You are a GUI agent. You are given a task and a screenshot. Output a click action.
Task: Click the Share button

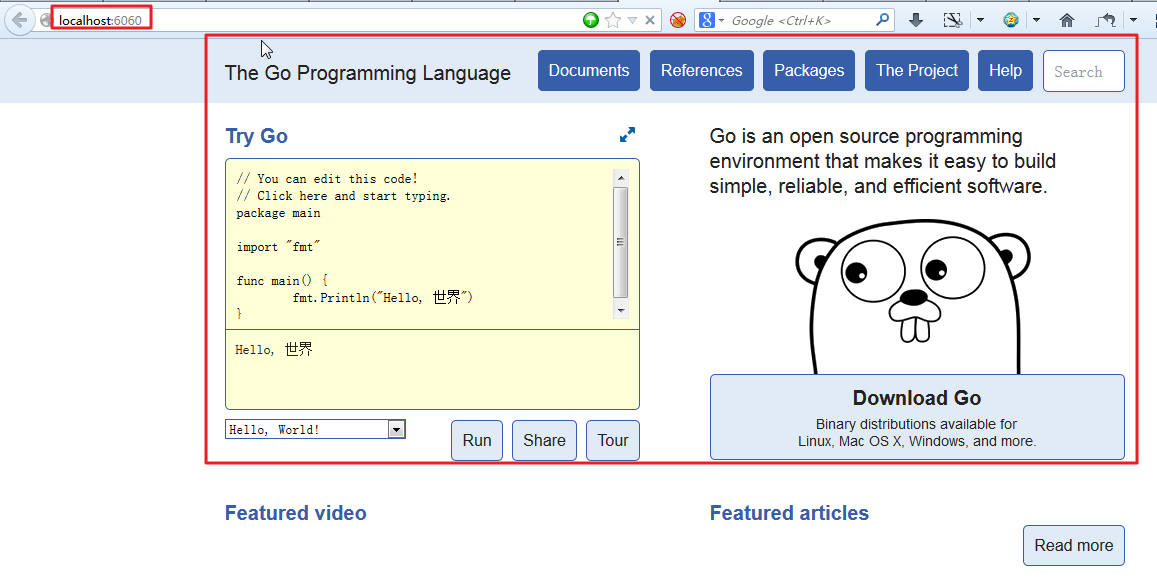coord(545,440)
